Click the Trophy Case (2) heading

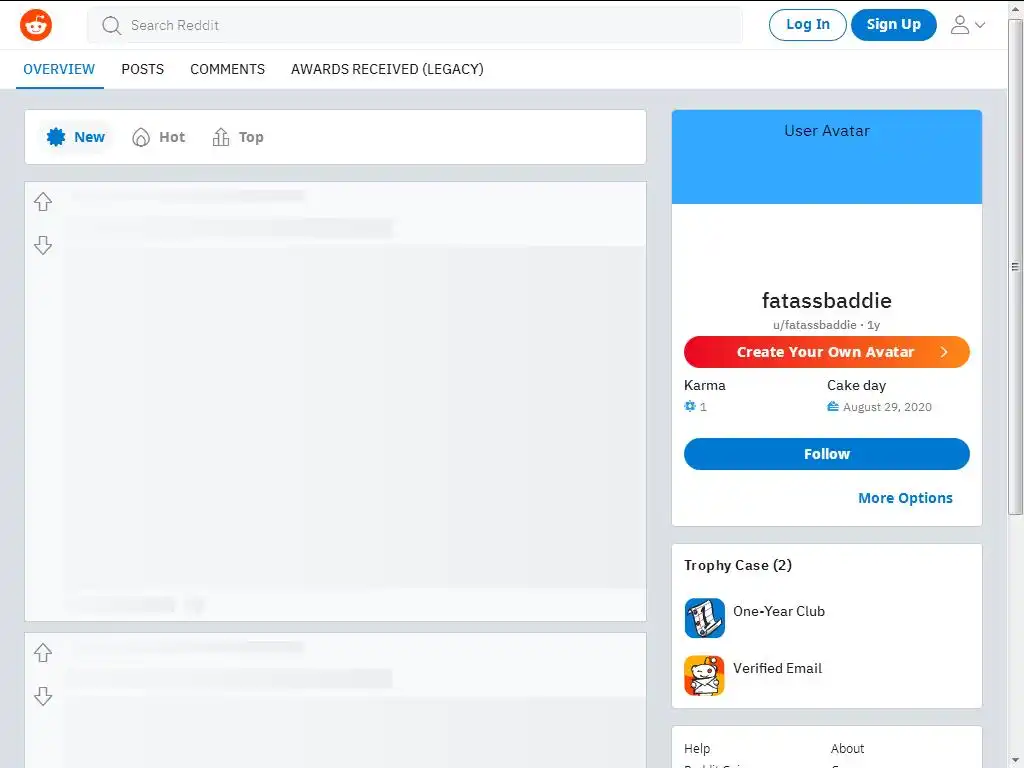click(737, 566)
